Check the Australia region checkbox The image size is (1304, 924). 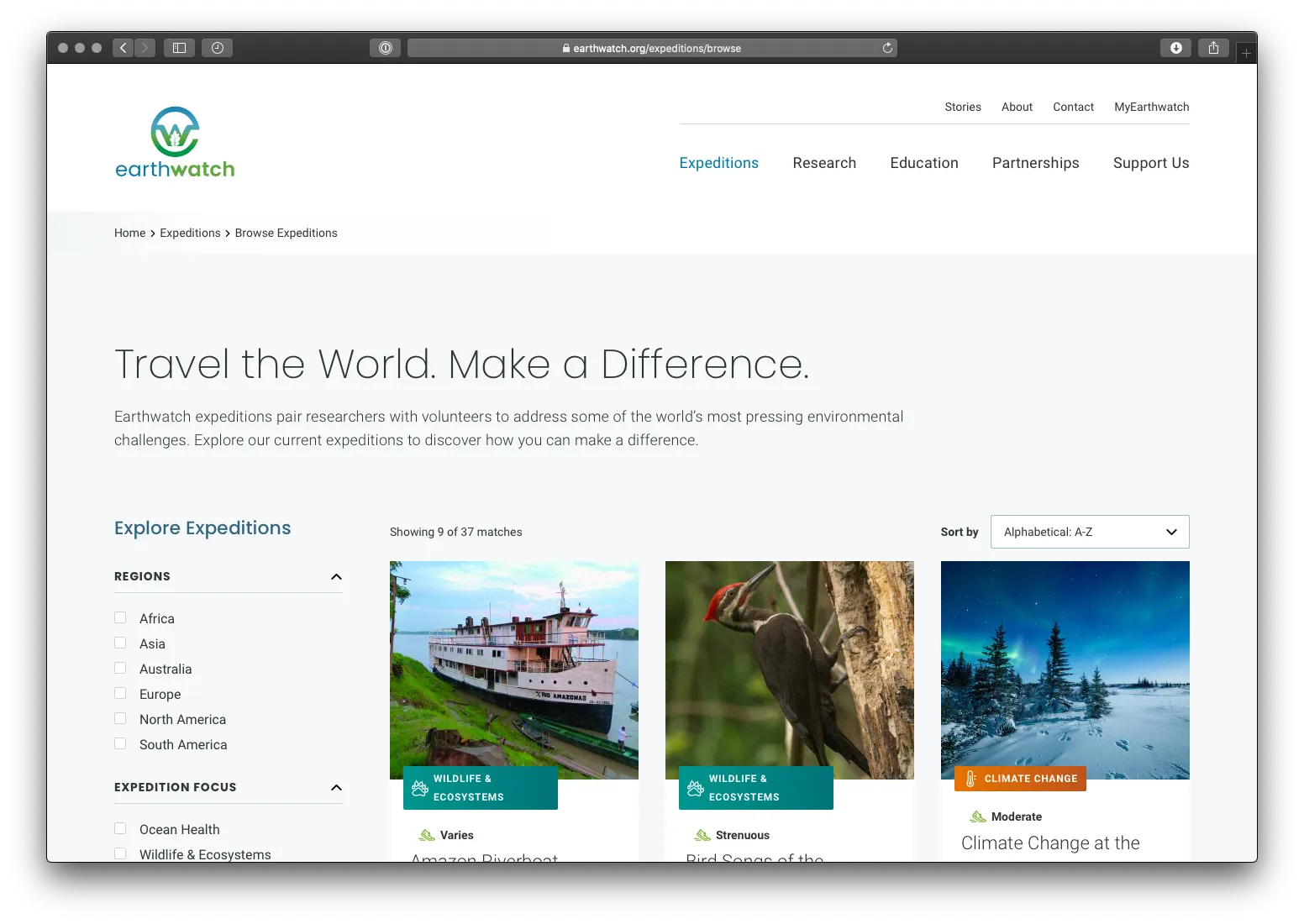click(120, 668)
